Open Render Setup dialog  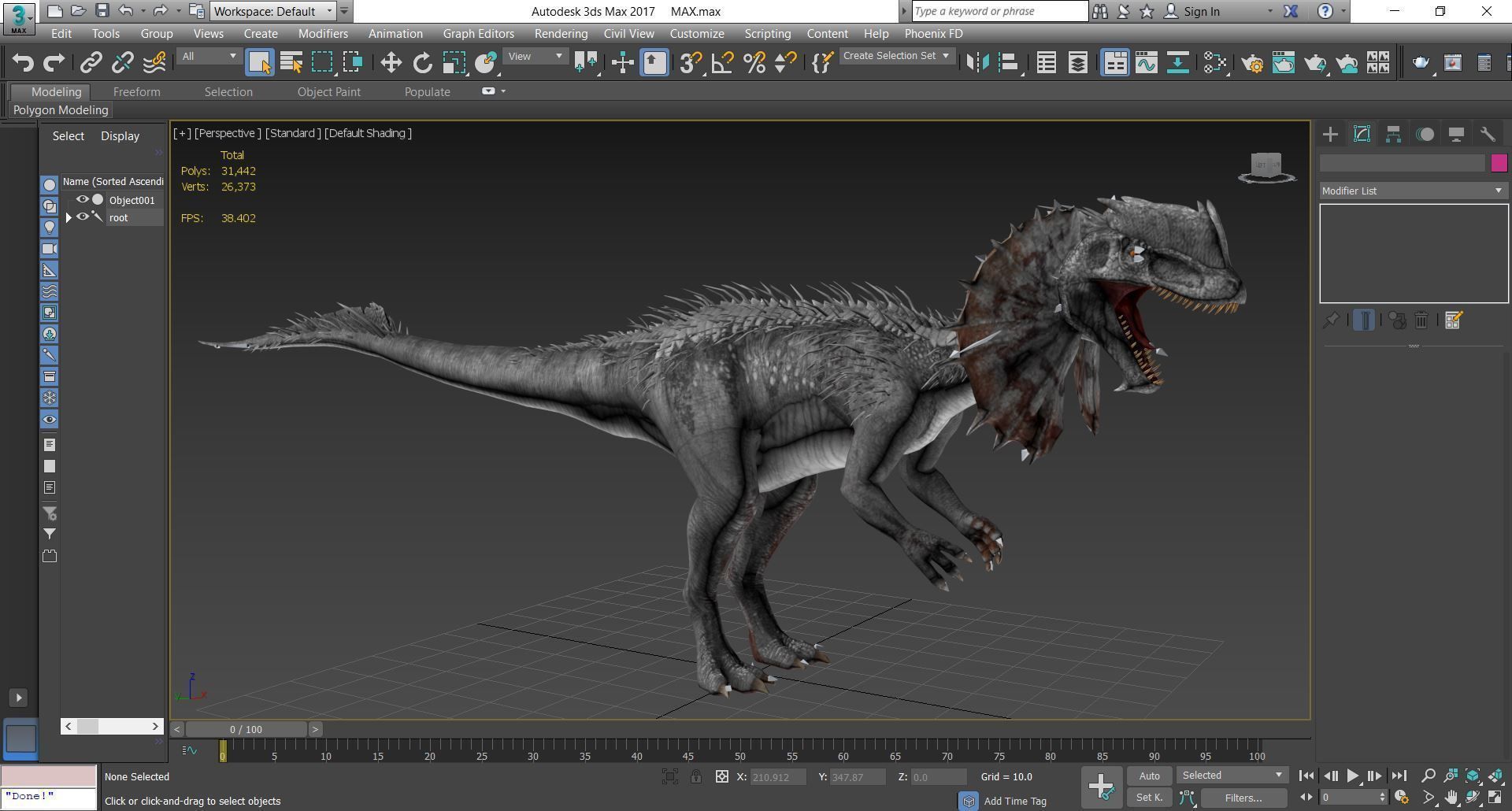[1252, 62]
